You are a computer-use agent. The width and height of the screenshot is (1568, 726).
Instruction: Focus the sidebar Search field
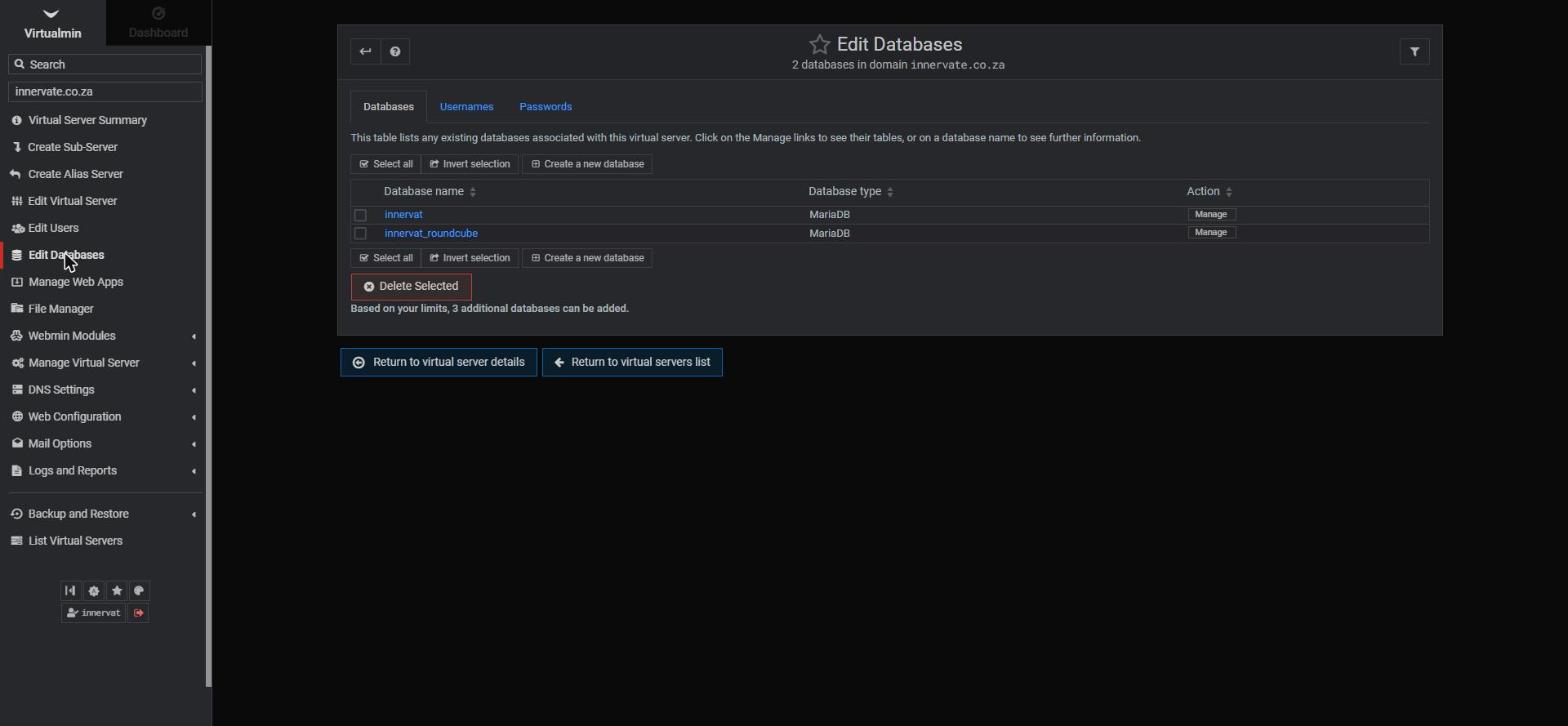coord(105,64)
